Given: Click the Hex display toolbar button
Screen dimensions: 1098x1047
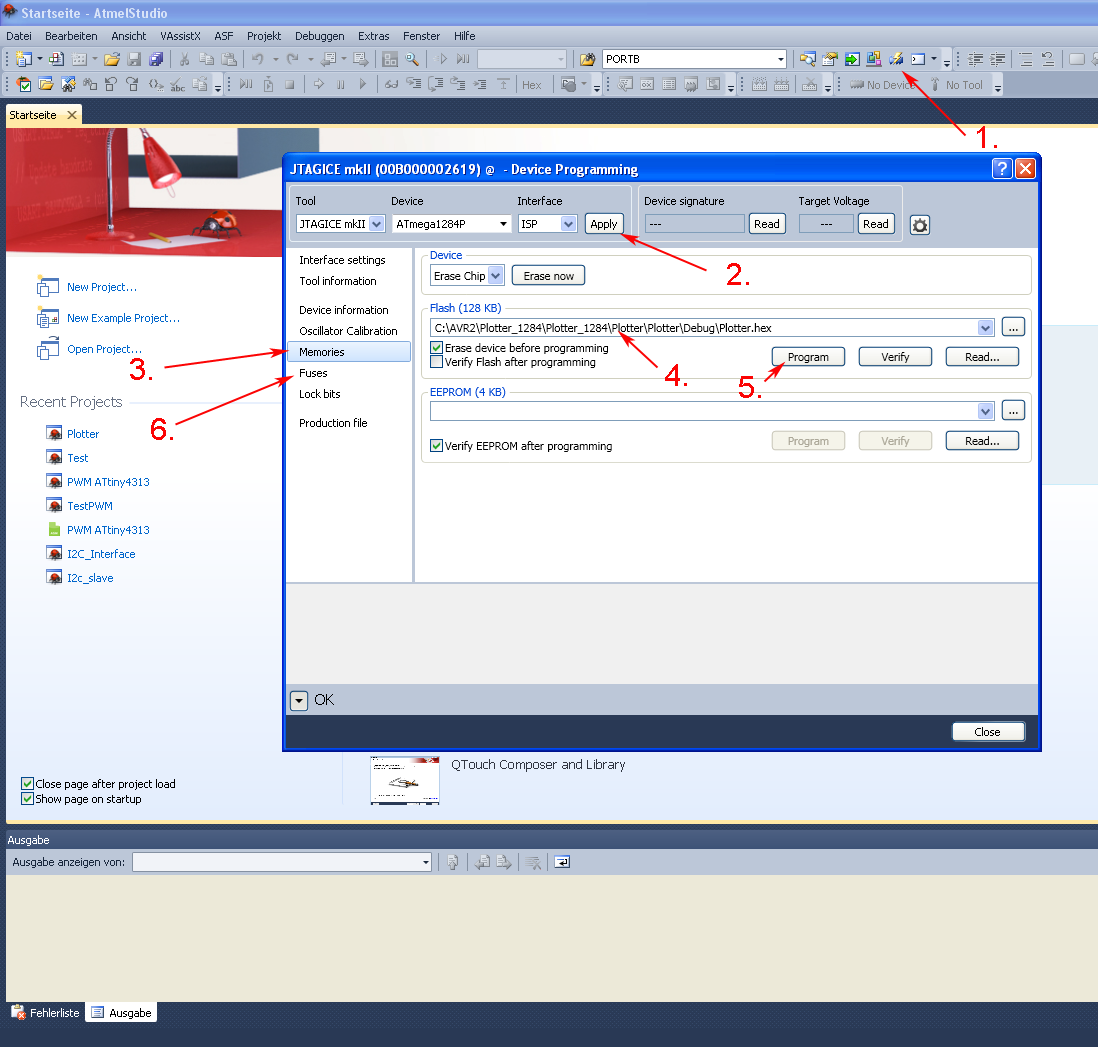Looking at the screenshot, I should tap(531, 85).
